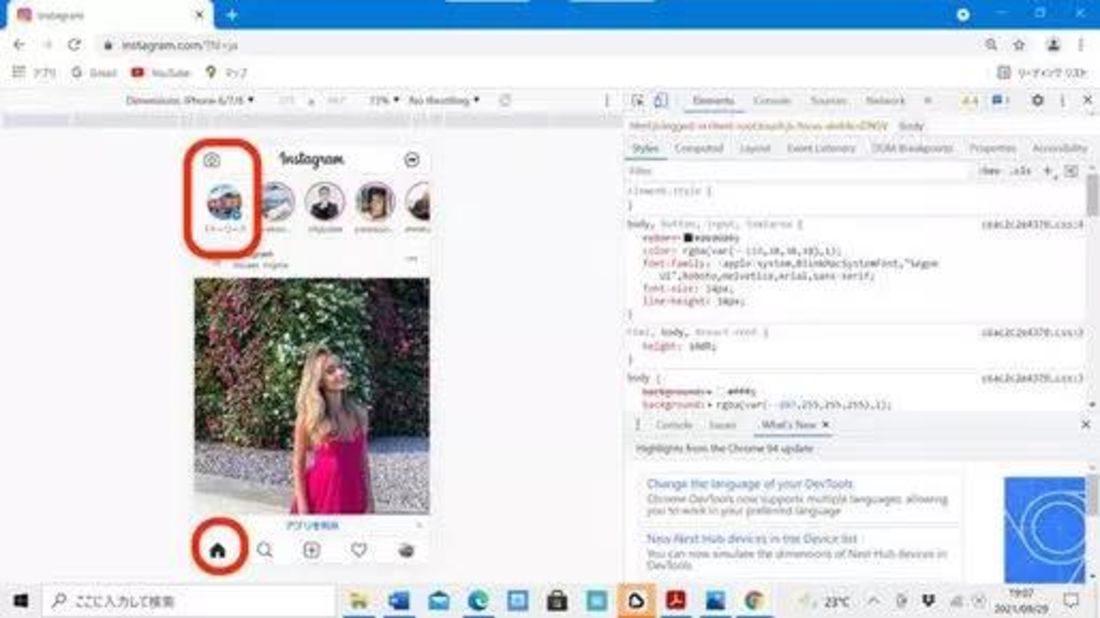Image resolution: width=1100 pixels, height=618 pixels.
Task: Open the first story with plus badge
Action: click(225, 202)
